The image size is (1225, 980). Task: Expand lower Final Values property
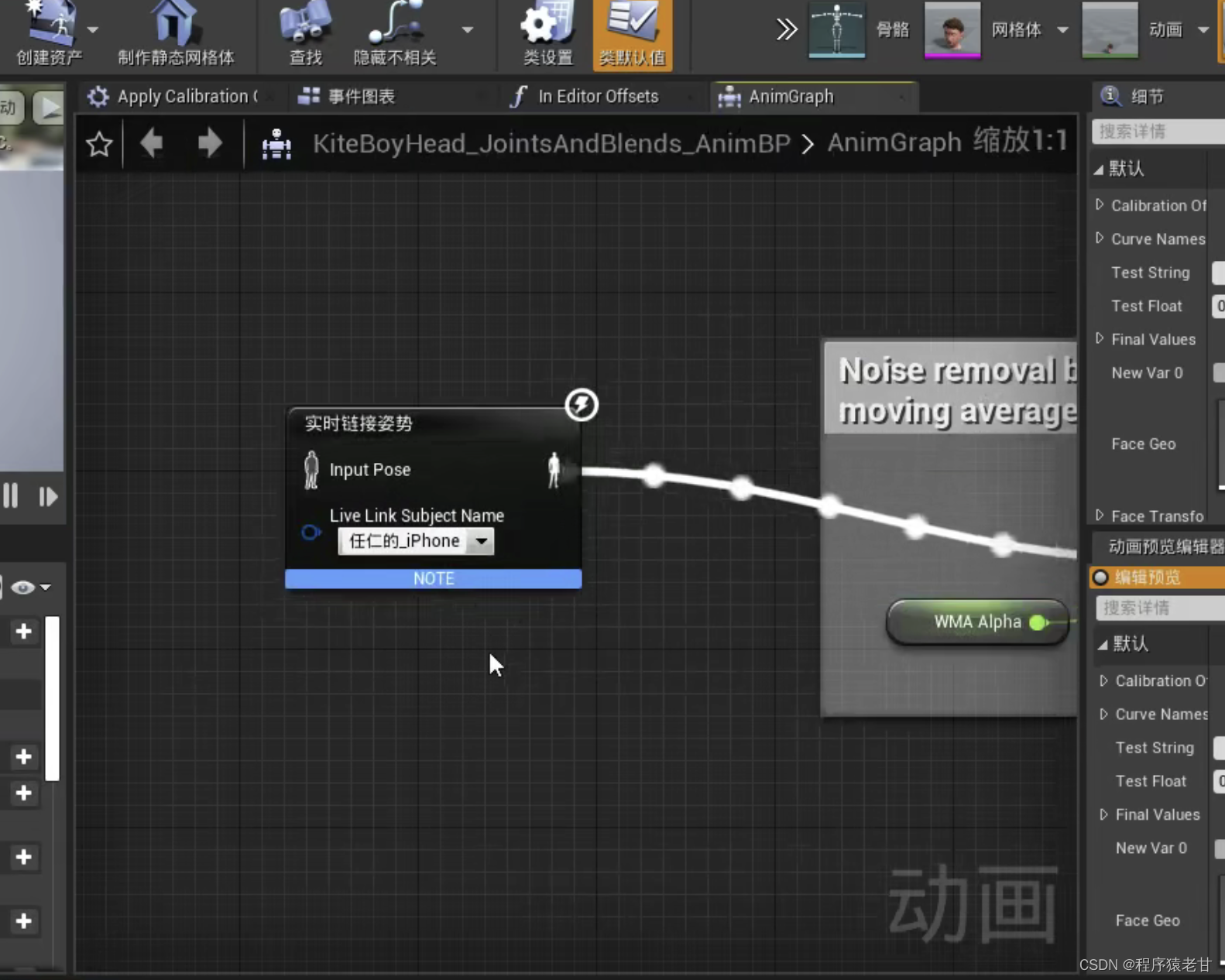(1103, 814)
